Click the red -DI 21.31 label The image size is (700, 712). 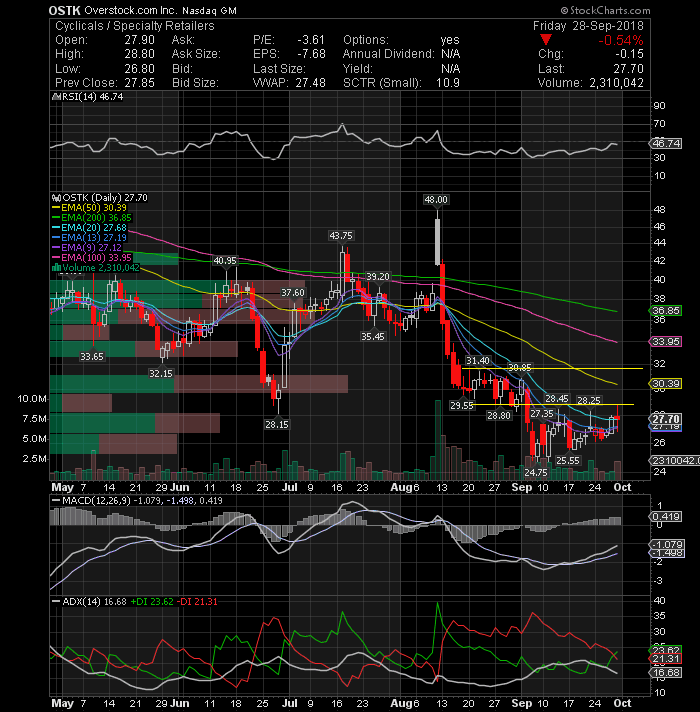197,602
